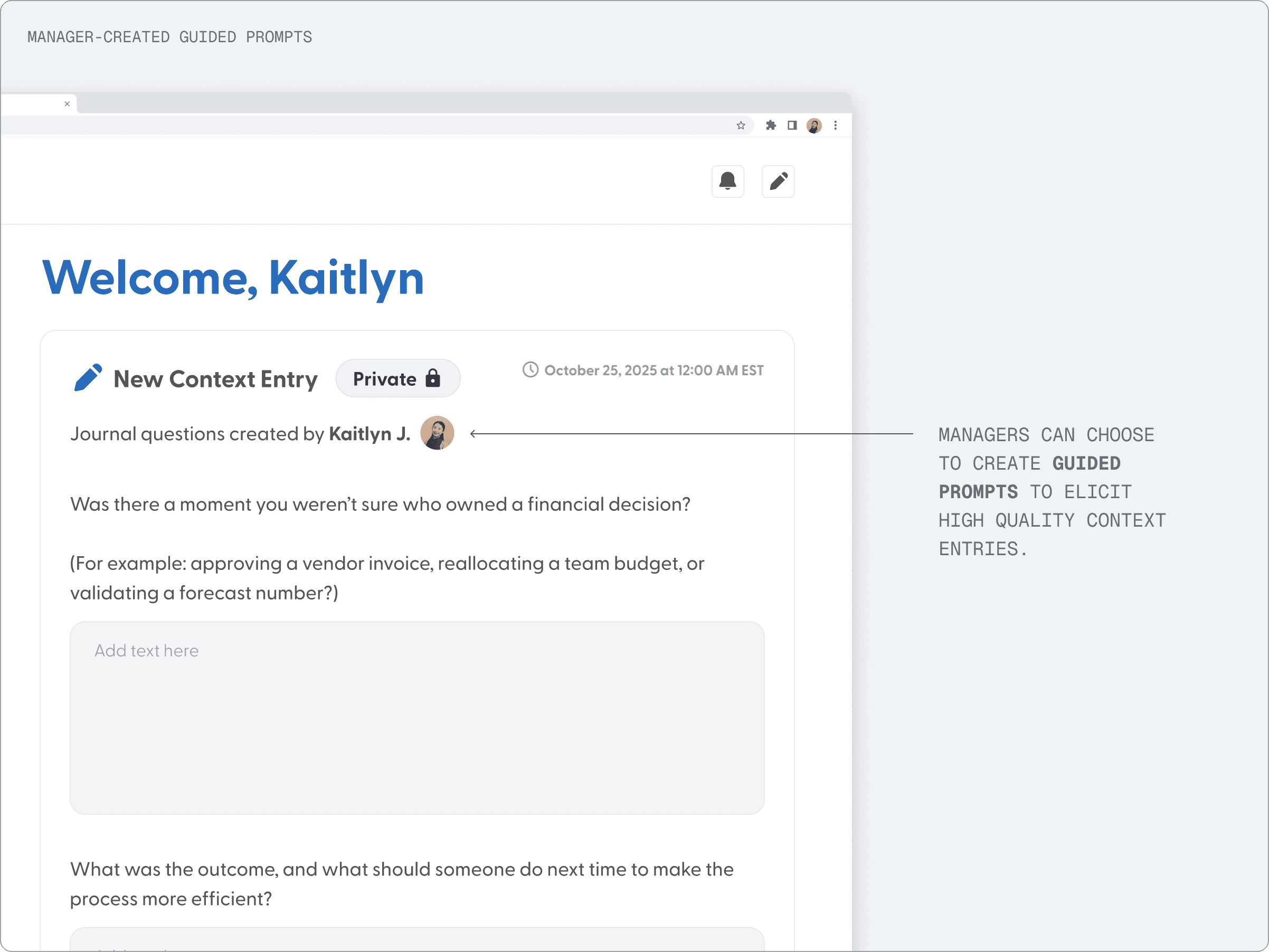Click the blue pencil beside New Context Entry
The height and width of the screenshot is (952, 1269).
[88, 378]
